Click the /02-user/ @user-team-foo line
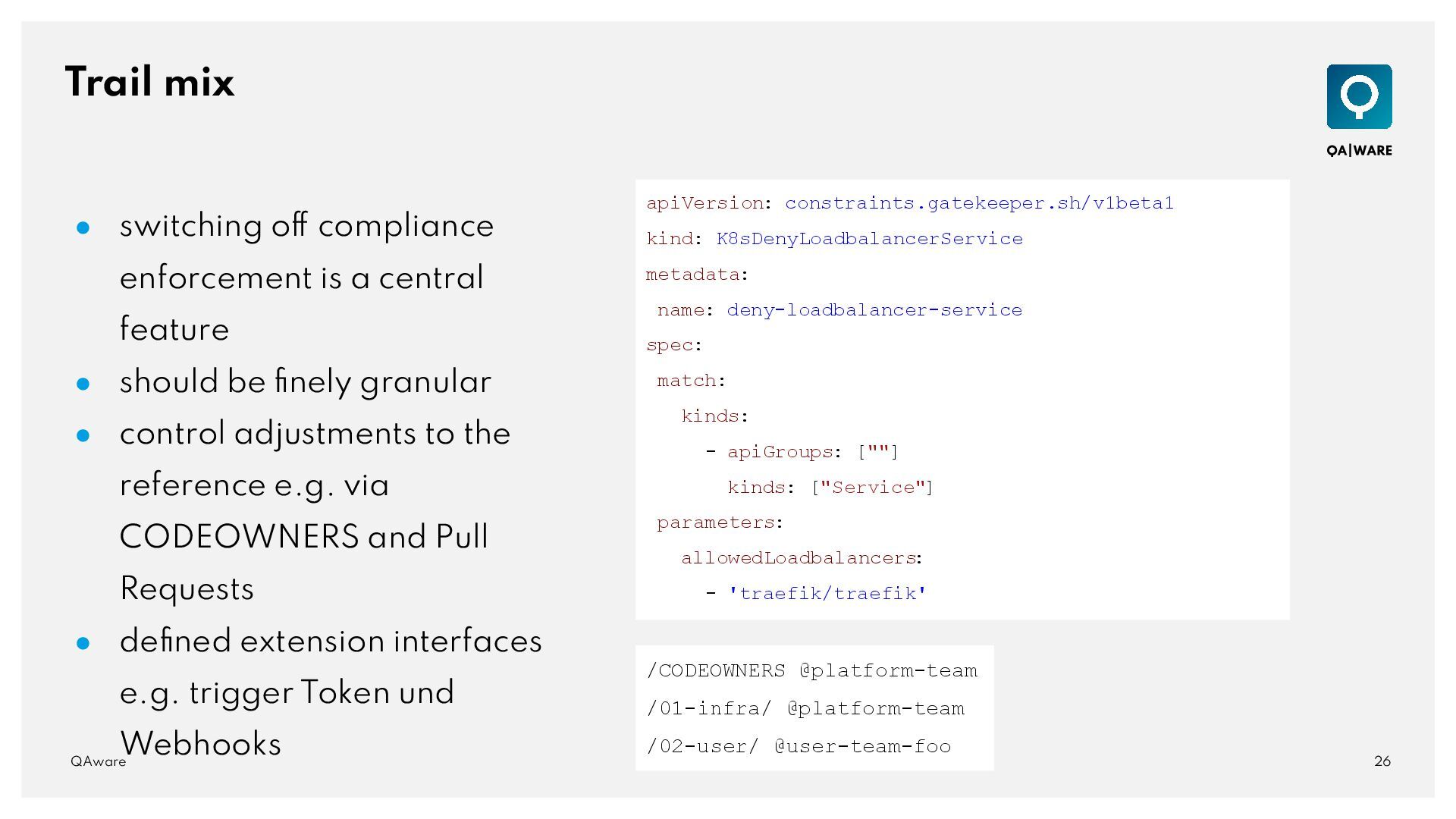Screen dimensions: 1456x819 pyautogui.click(x=799, y=747)
